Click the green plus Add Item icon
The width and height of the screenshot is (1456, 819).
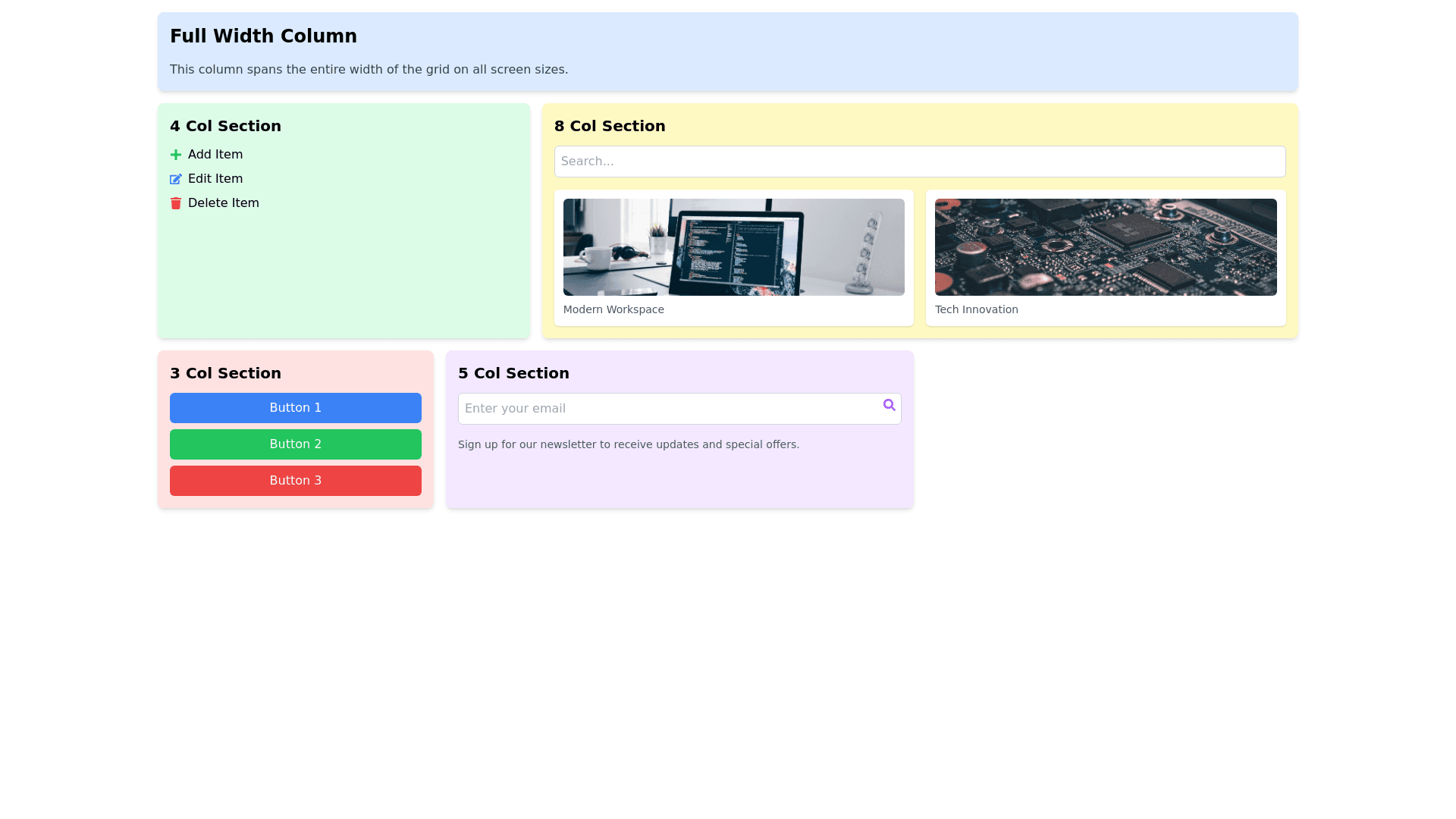176,154
